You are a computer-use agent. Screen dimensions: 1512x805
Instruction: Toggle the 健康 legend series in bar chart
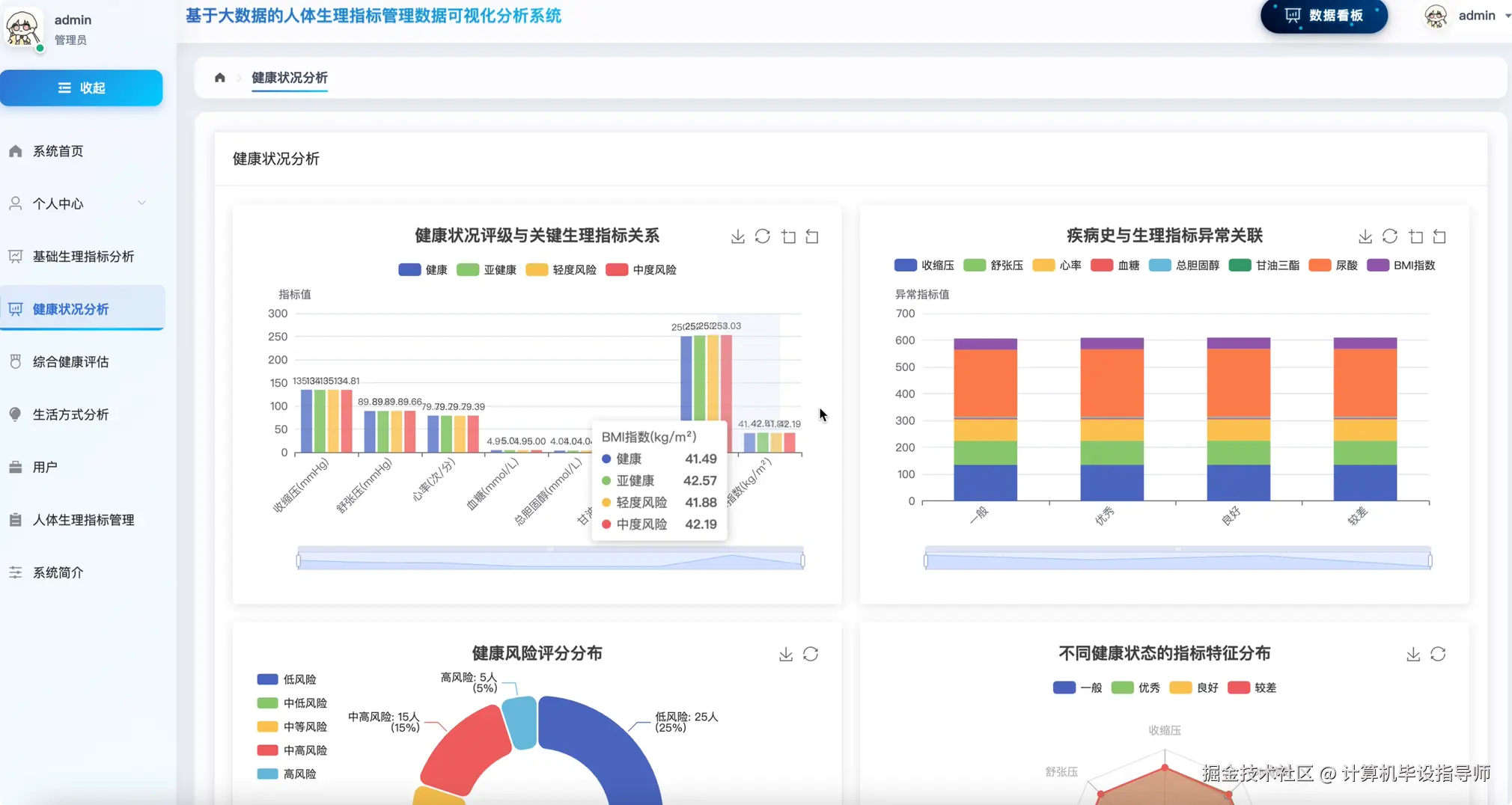[x=423, y=270]
